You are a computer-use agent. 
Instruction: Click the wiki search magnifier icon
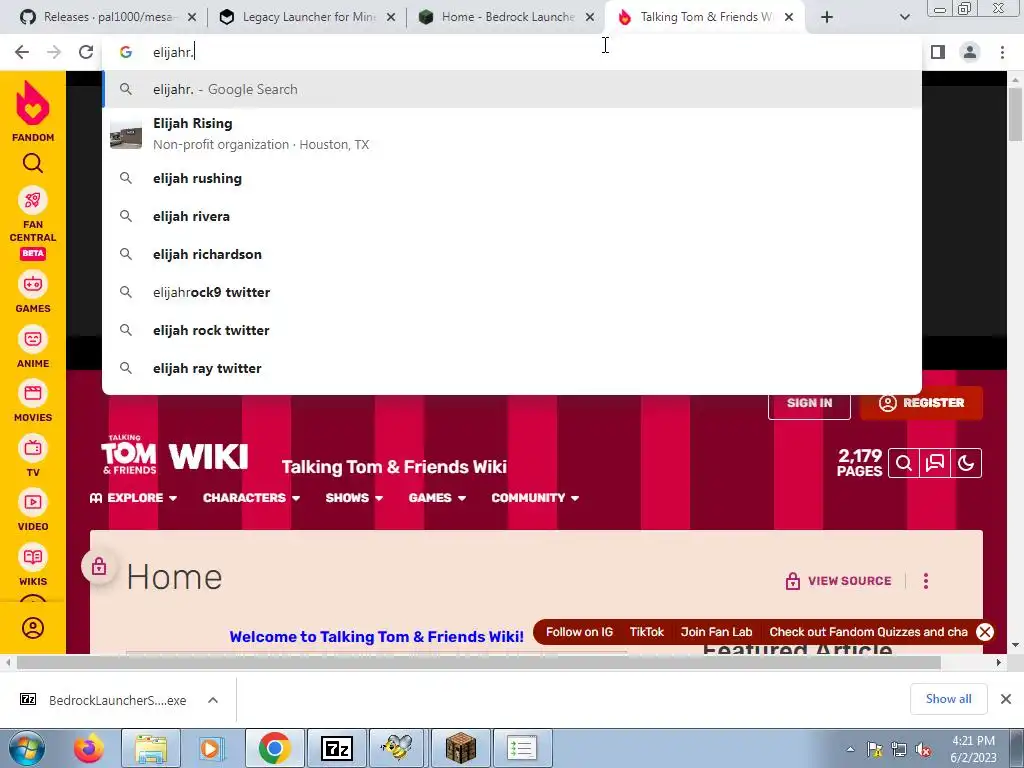pos(904,463)
